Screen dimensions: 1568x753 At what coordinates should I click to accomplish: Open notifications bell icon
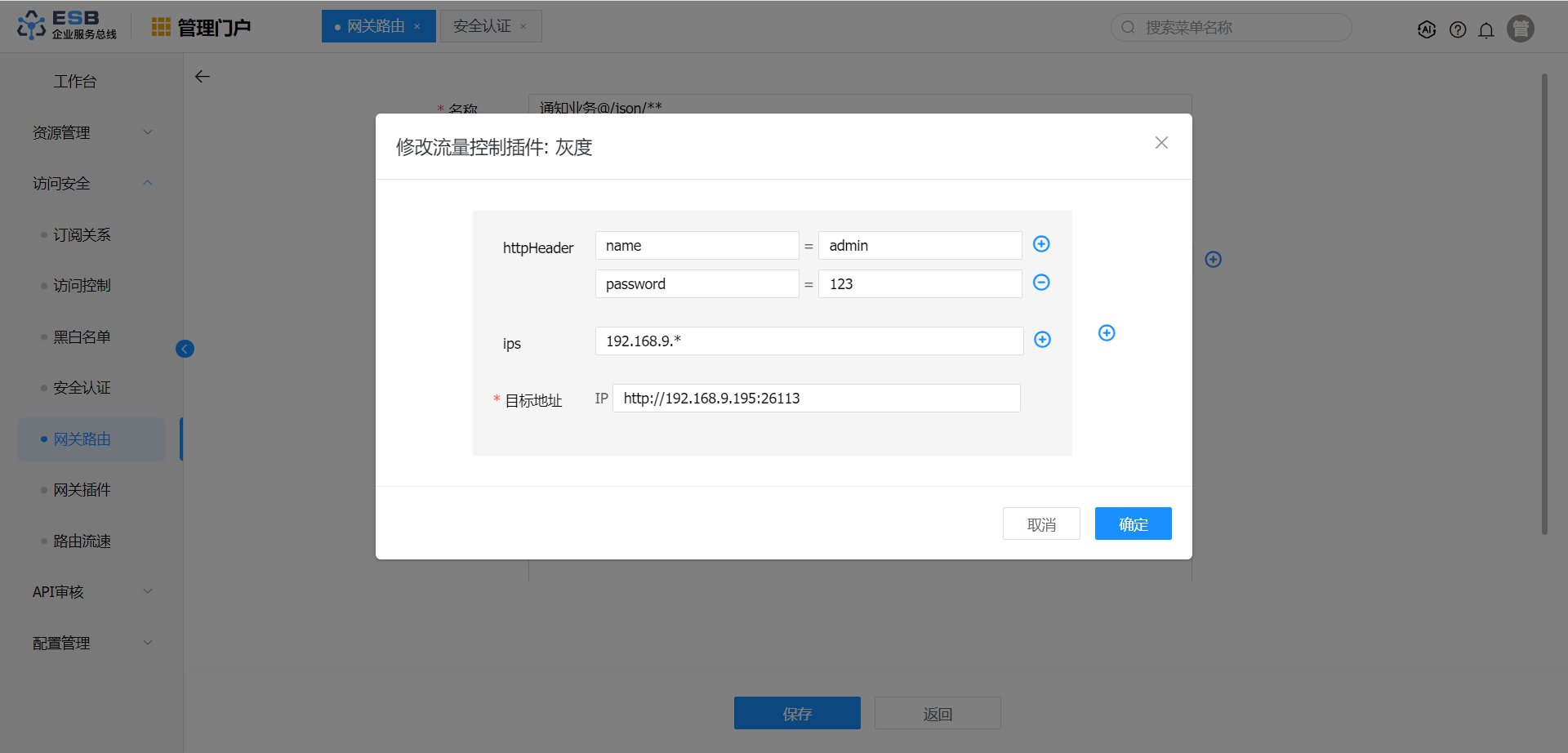1486,29
